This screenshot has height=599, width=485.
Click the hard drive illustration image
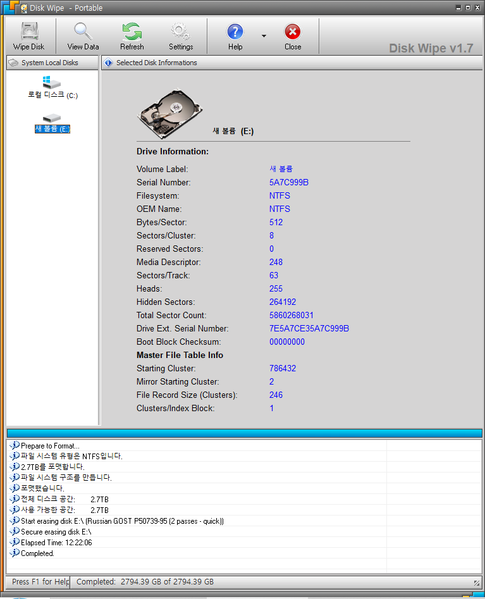click(x=170, y=113)
